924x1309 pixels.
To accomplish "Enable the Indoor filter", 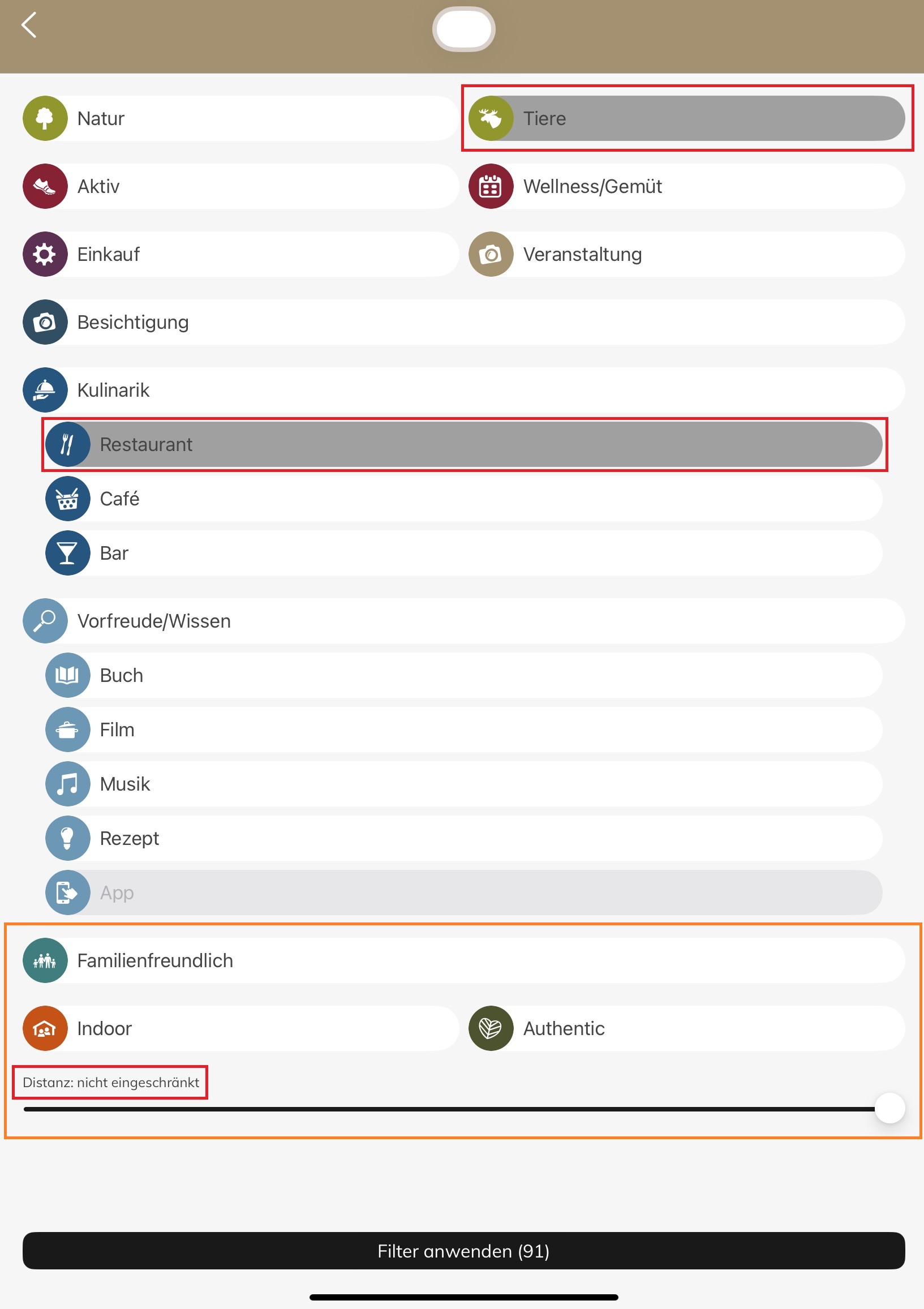I will pos(239,1028).
